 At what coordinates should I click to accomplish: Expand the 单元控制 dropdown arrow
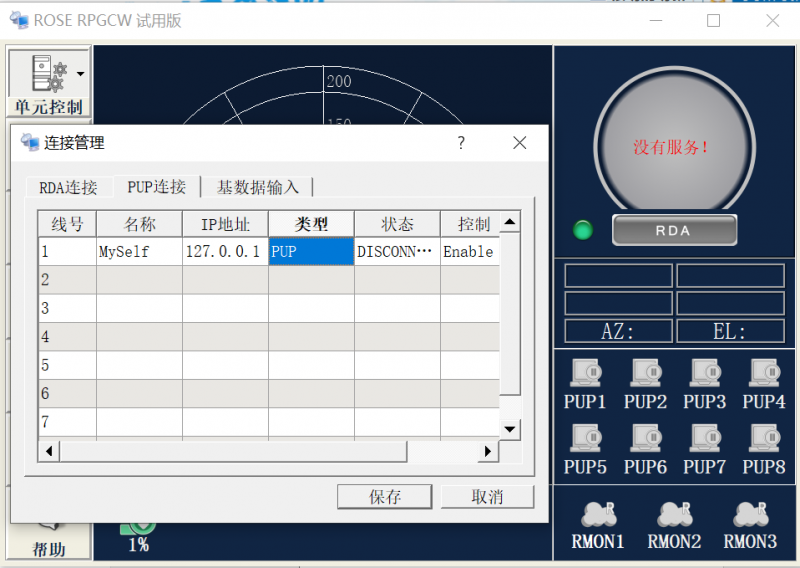pyautogui.click(x=80, y=74)
